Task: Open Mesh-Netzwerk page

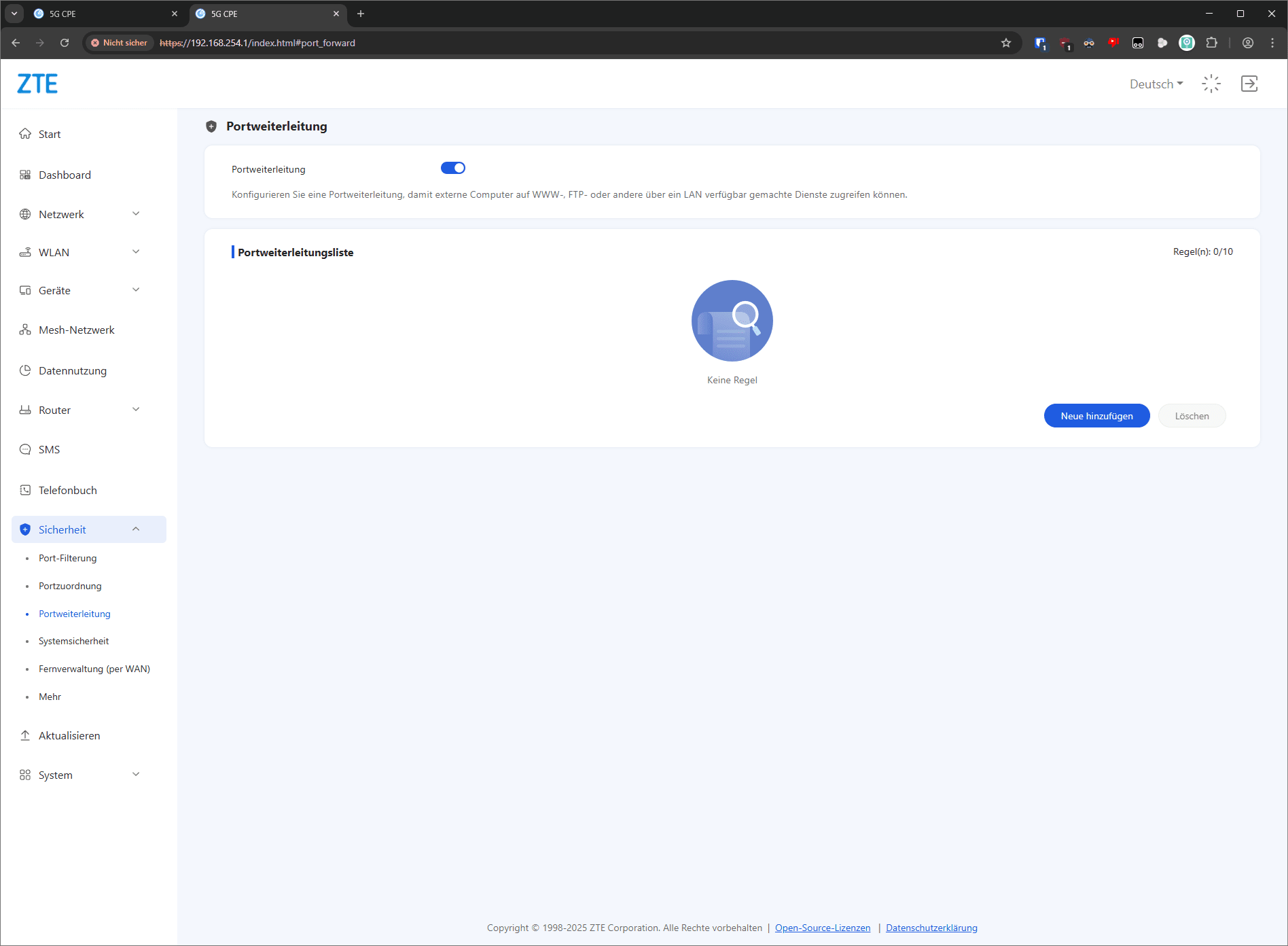Action: [x=76, y=330]
